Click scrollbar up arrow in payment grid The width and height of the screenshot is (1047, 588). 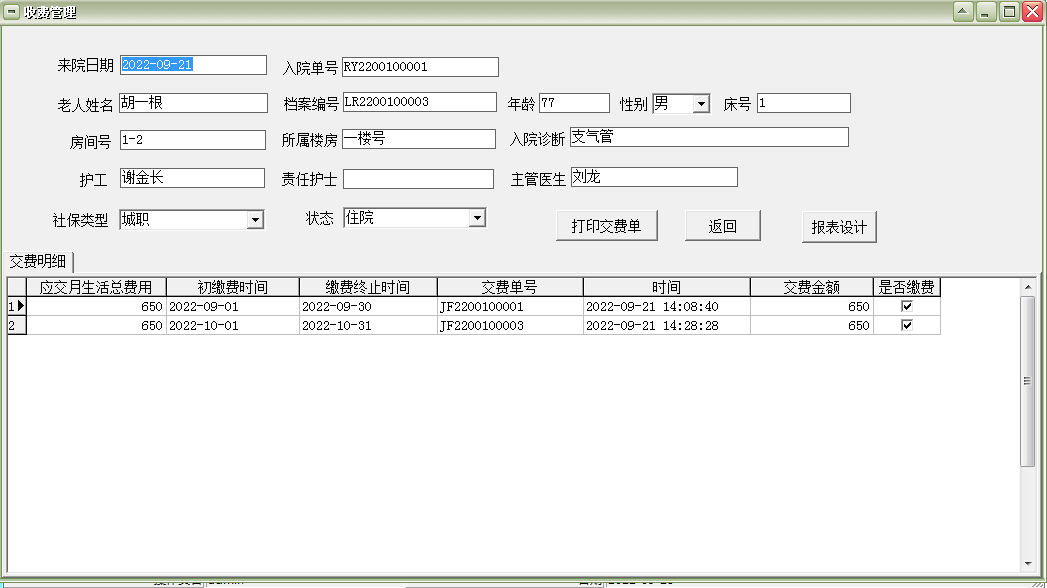(1027, 288)
